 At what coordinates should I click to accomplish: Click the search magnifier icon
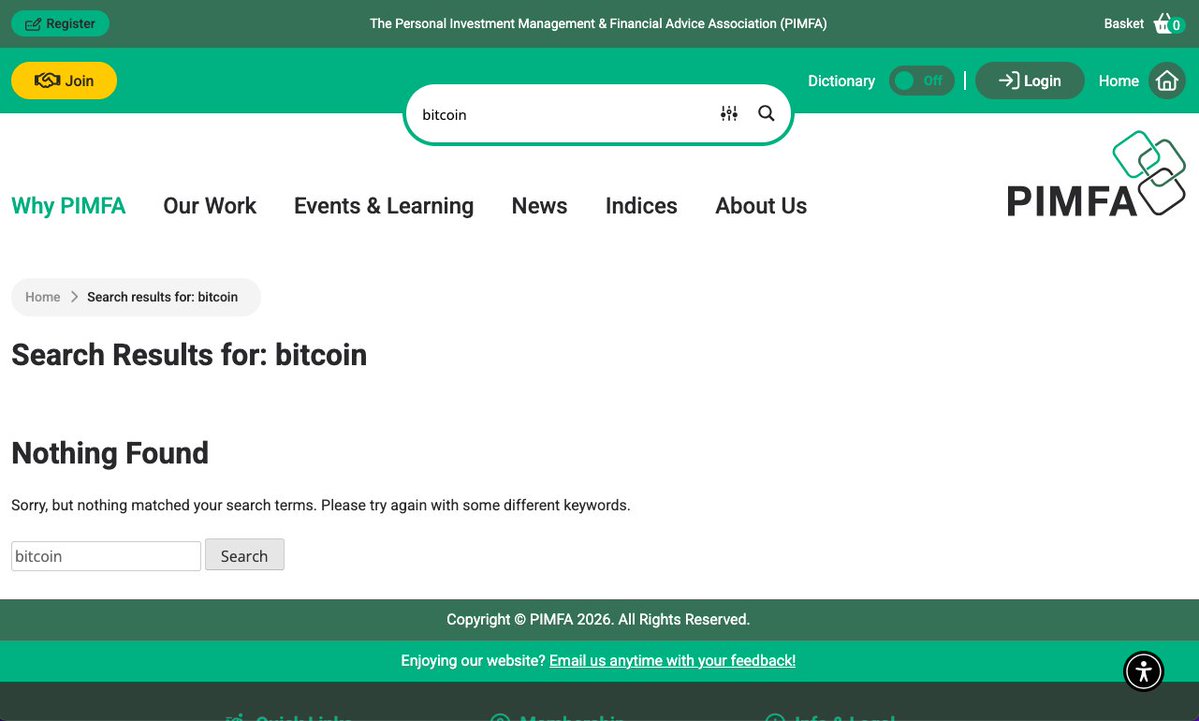tap(766, 113)
